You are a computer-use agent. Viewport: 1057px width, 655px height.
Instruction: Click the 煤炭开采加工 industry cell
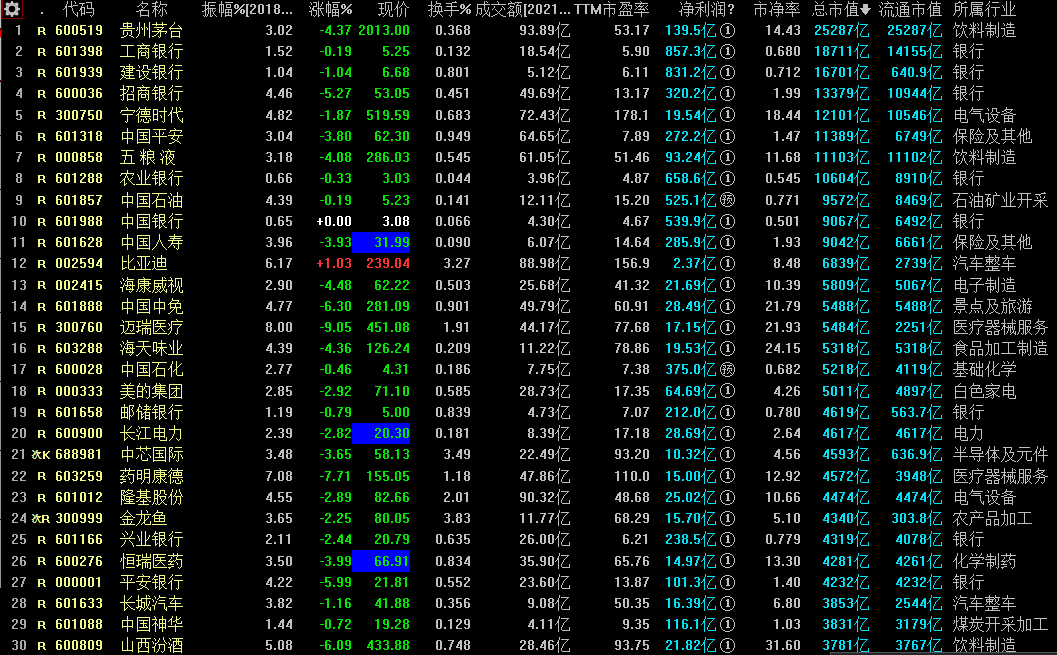[1000, 624]
